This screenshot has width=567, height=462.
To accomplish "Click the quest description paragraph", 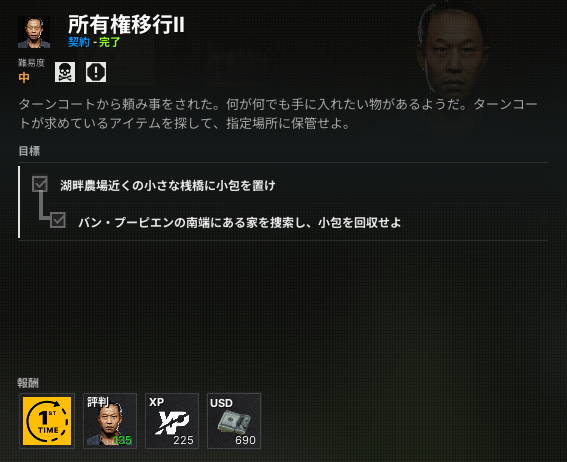I will (278, 114).
